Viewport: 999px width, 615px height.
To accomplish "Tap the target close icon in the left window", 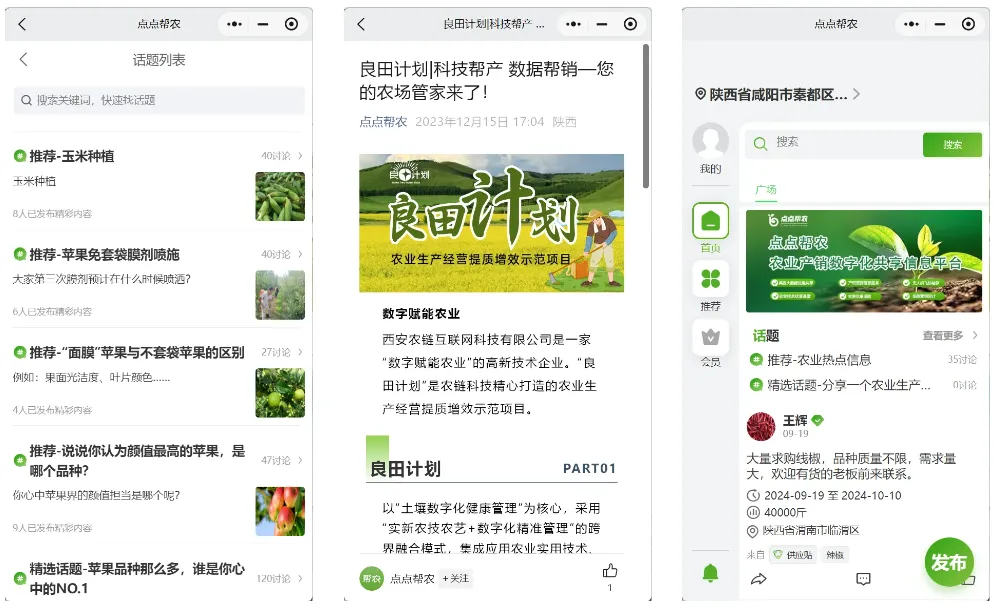I will click(x=291, y=24).
